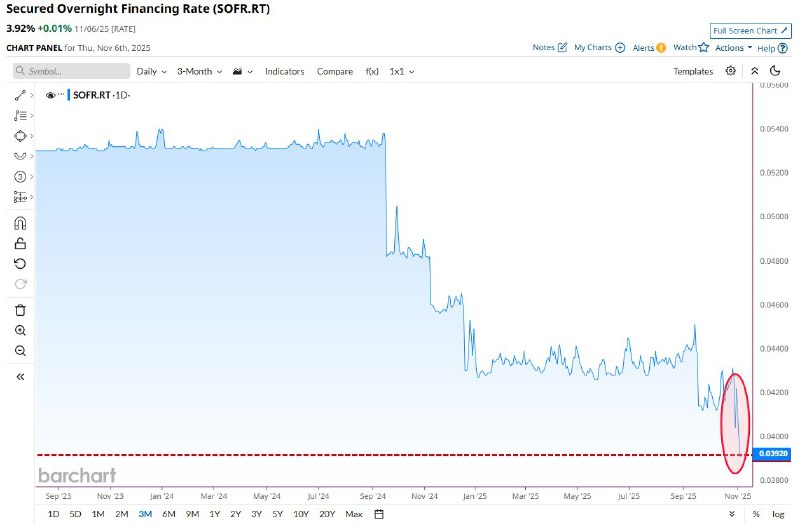Zoom in on the chart
This screenshot has height=528, width=800.
[20, 331]
